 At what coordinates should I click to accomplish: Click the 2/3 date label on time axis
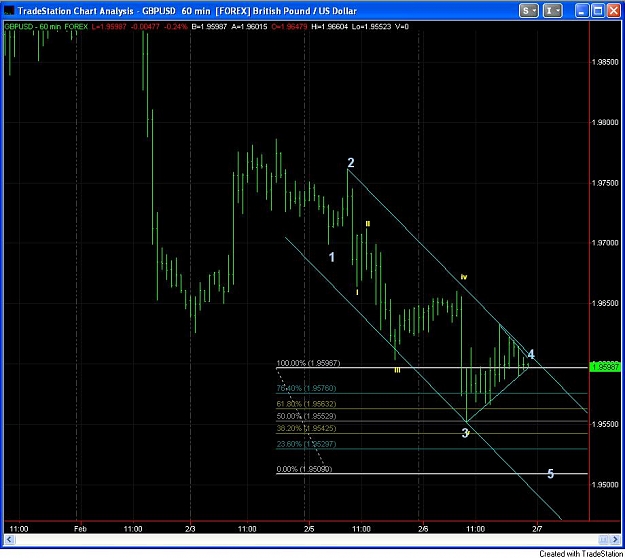(x=190, y=529)
